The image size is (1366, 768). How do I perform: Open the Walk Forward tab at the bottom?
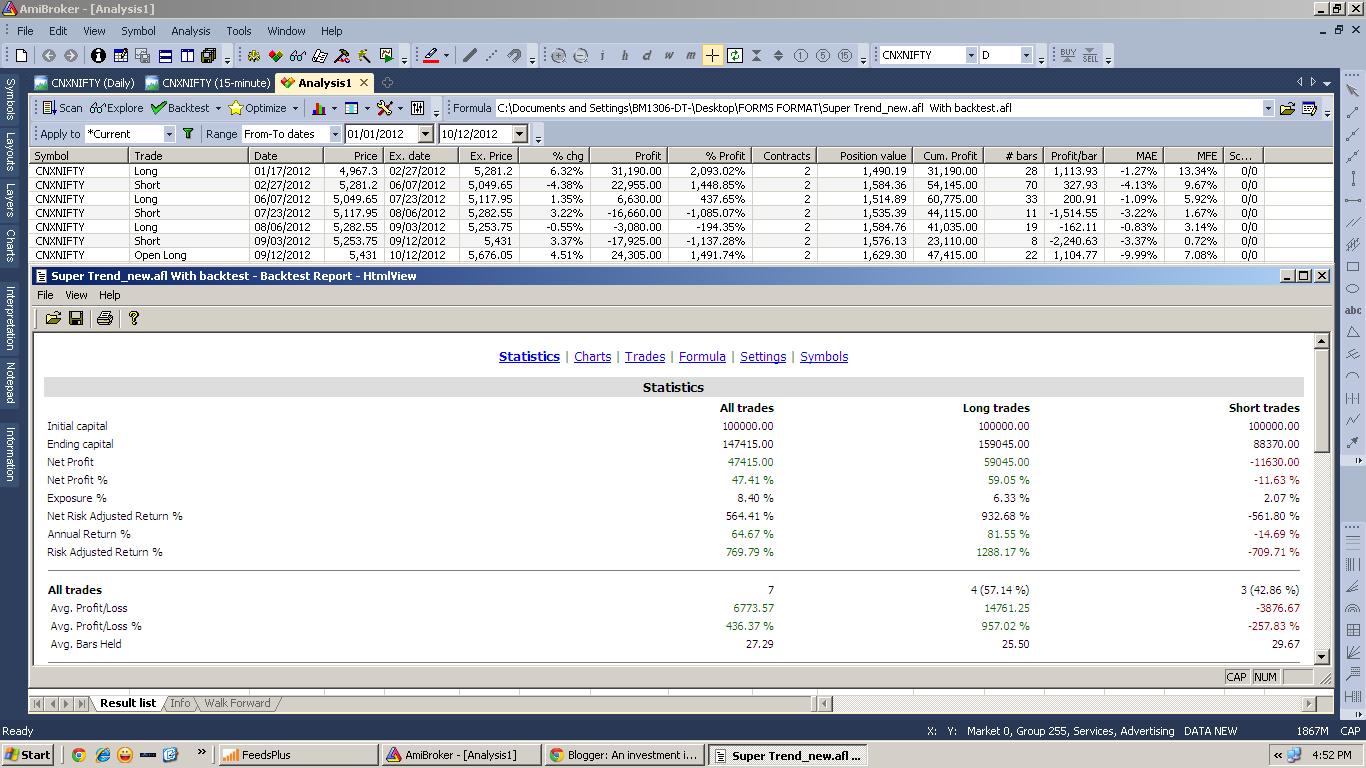237,703
